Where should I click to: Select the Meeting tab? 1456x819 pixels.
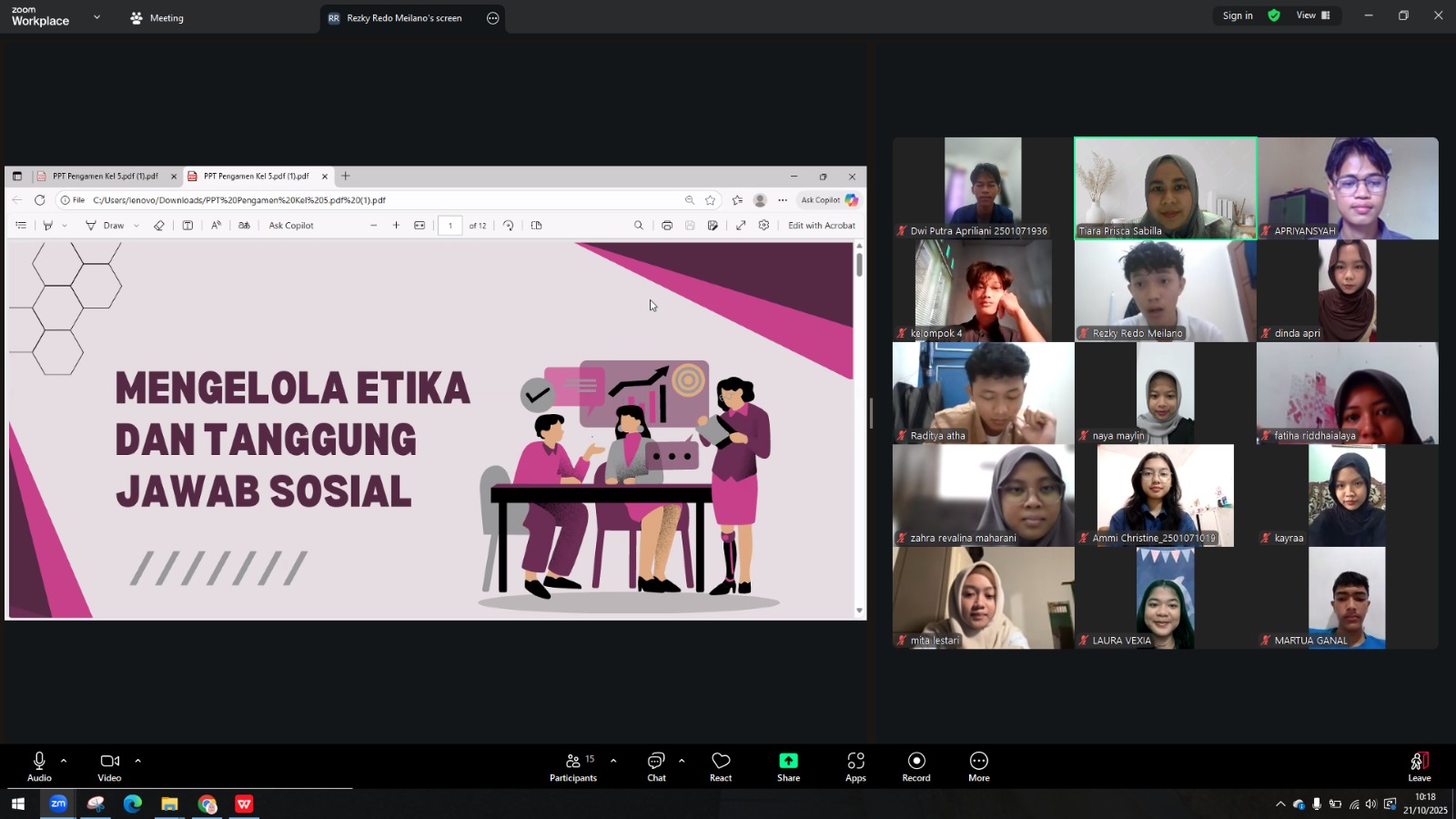click(x=157, y=18)
